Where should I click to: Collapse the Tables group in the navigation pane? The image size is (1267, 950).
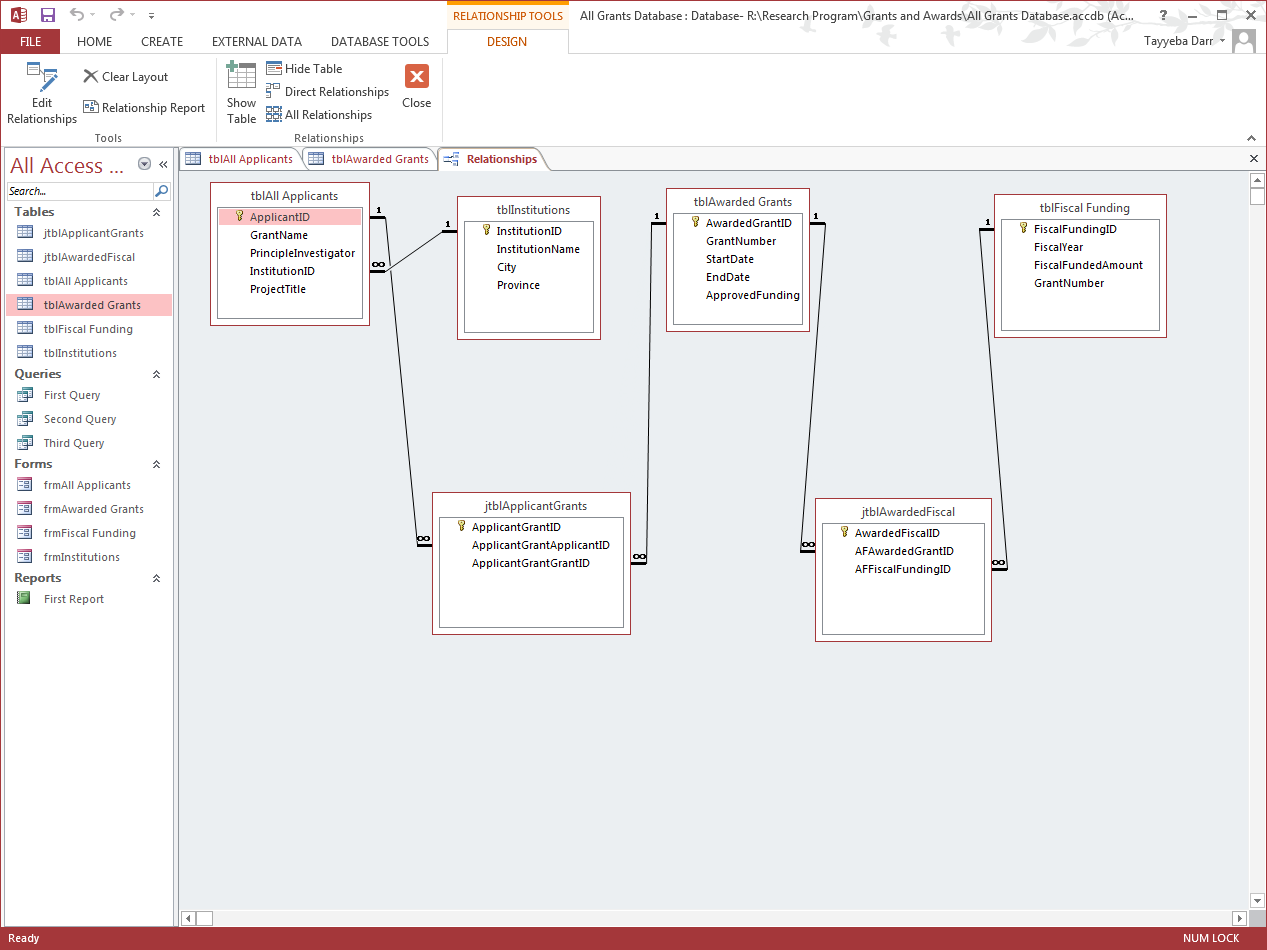click(x=156, y=212)
